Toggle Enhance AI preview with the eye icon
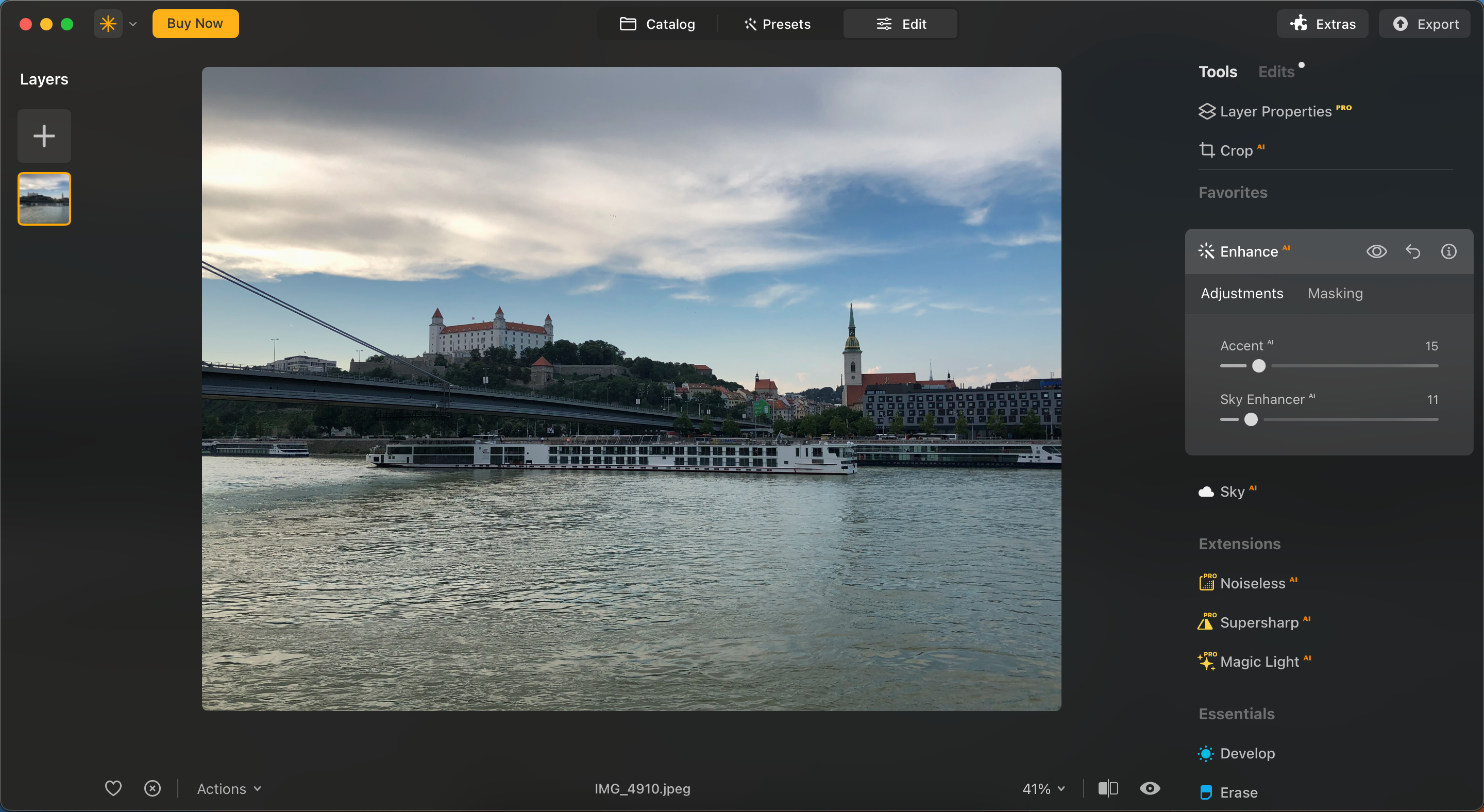This screenshot has height=812, width=1484. pos(1377,251)
